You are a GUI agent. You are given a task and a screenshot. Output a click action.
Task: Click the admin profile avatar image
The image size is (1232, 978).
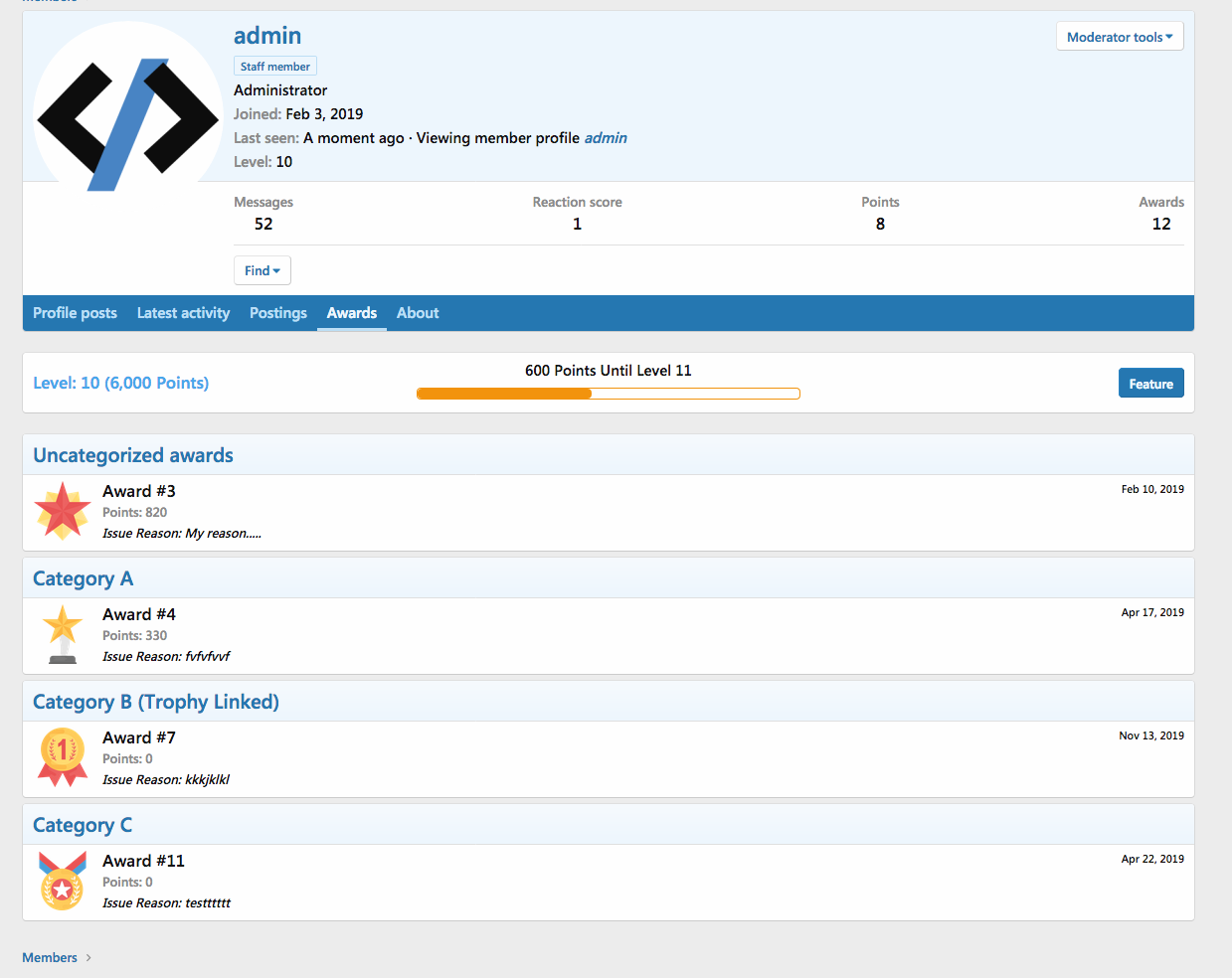127,109
